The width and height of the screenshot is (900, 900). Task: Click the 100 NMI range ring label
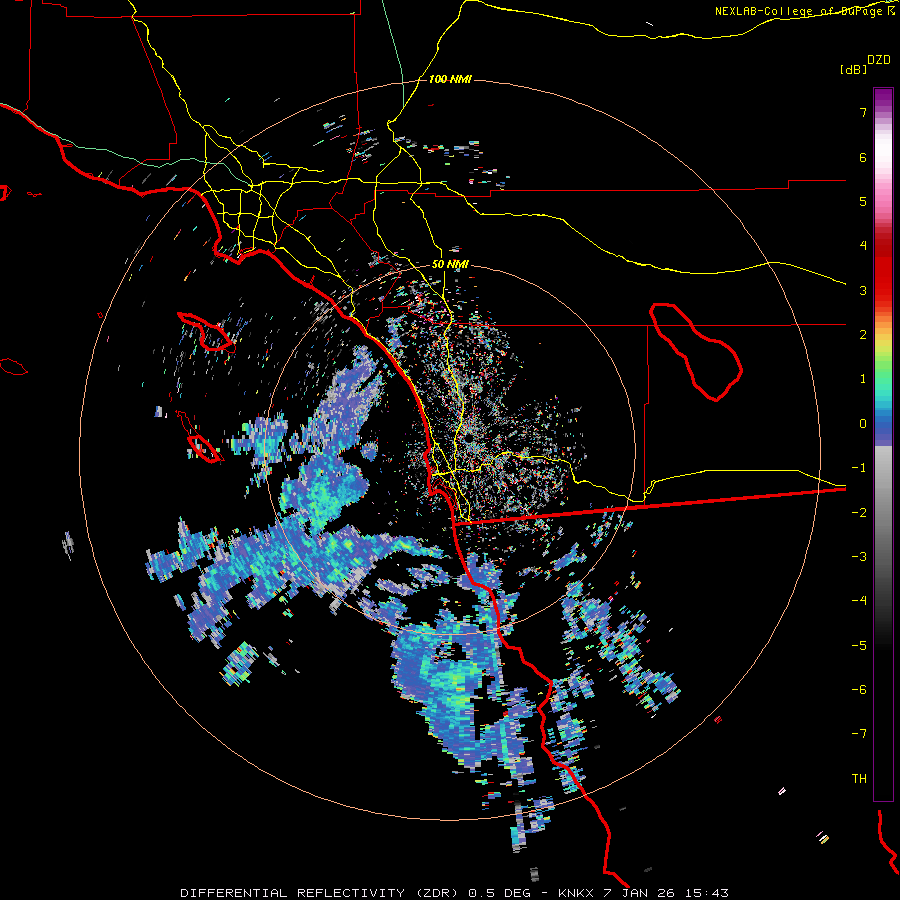tap(450, 79)
